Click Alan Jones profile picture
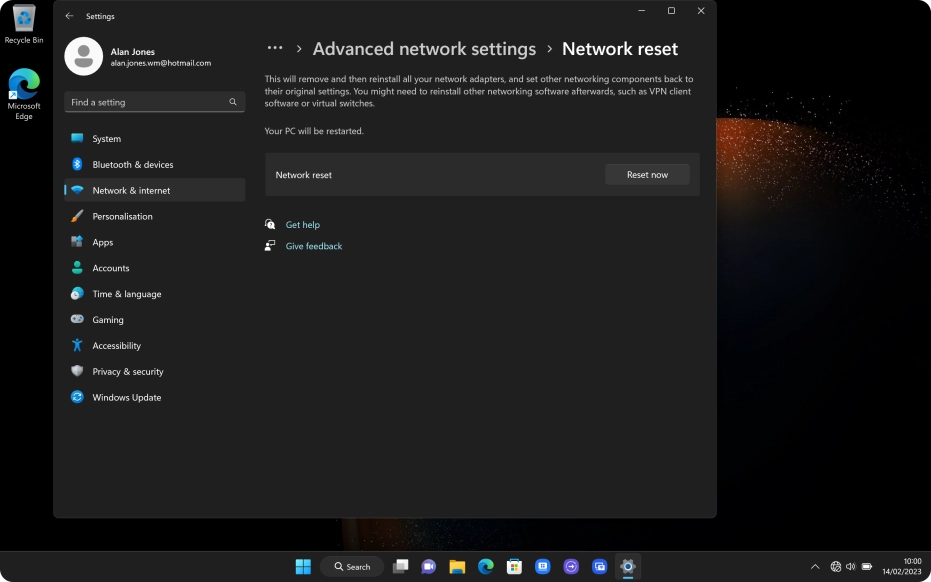This screenshot has width=931, height=582. pos(84,57)
